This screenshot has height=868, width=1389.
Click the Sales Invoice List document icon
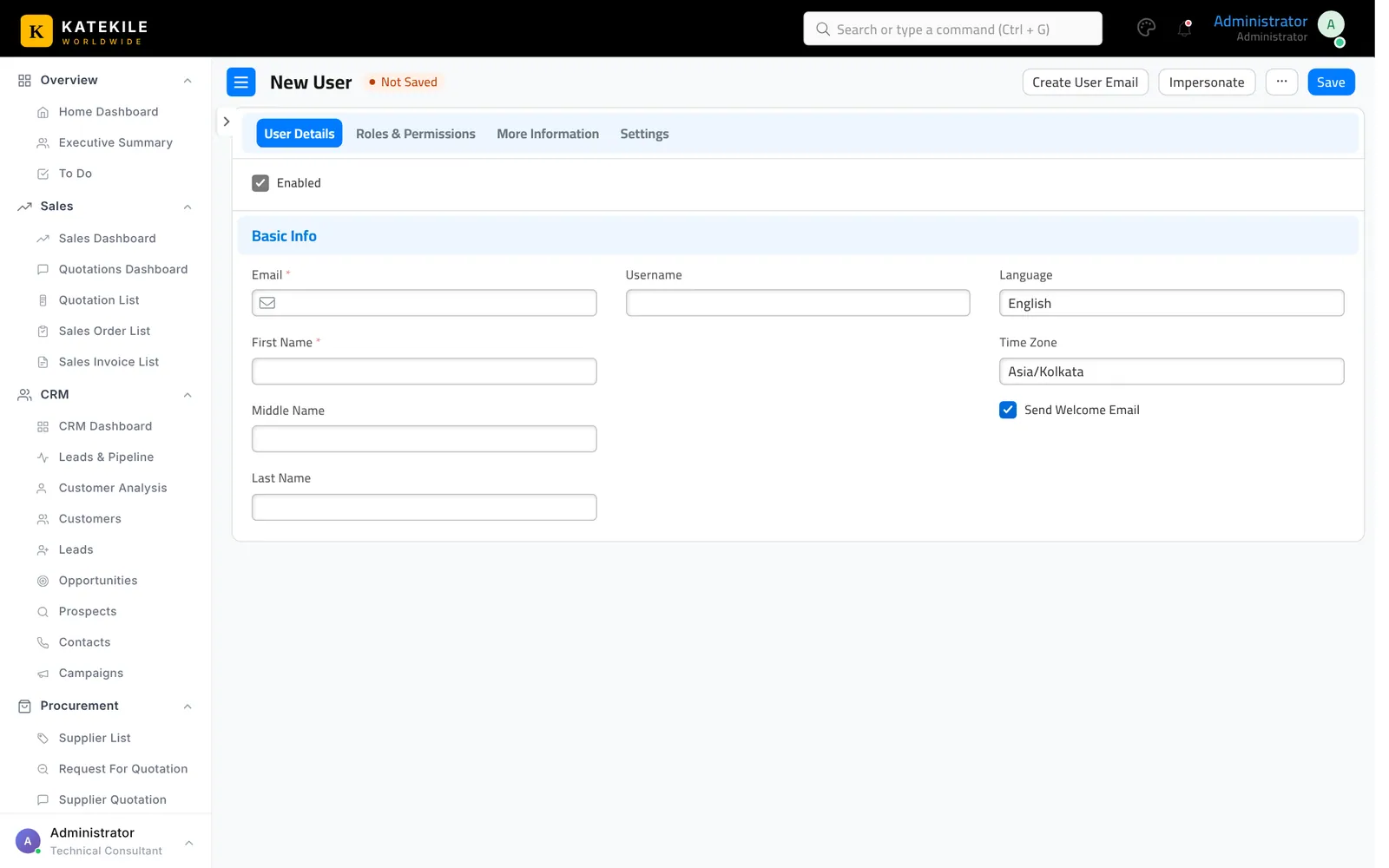pos(43,362)
